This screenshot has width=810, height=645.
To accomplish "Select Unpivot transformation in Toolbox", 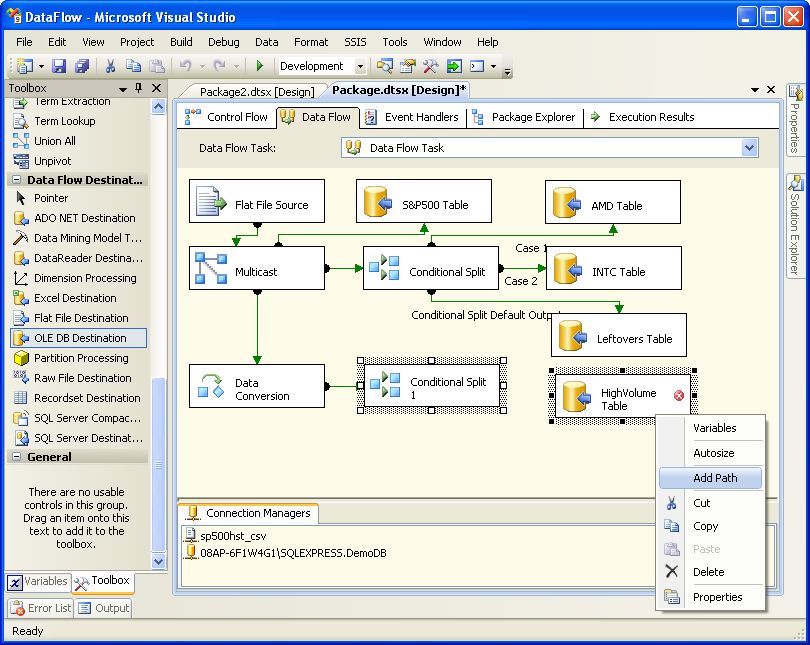I will point(42,161).
